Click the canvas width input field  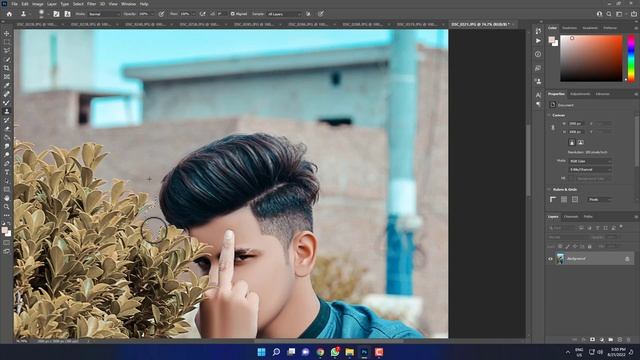(576, 123)
